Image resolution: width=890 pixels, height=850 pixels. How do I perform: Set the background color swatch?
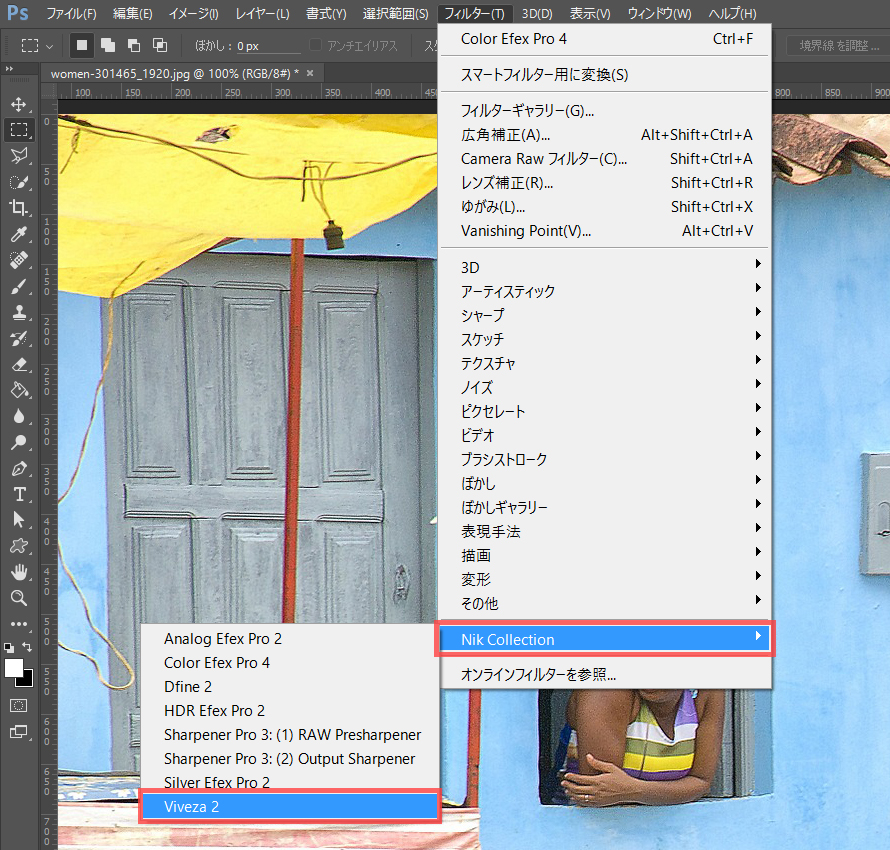pyautogui.click(x=27, y=680)
